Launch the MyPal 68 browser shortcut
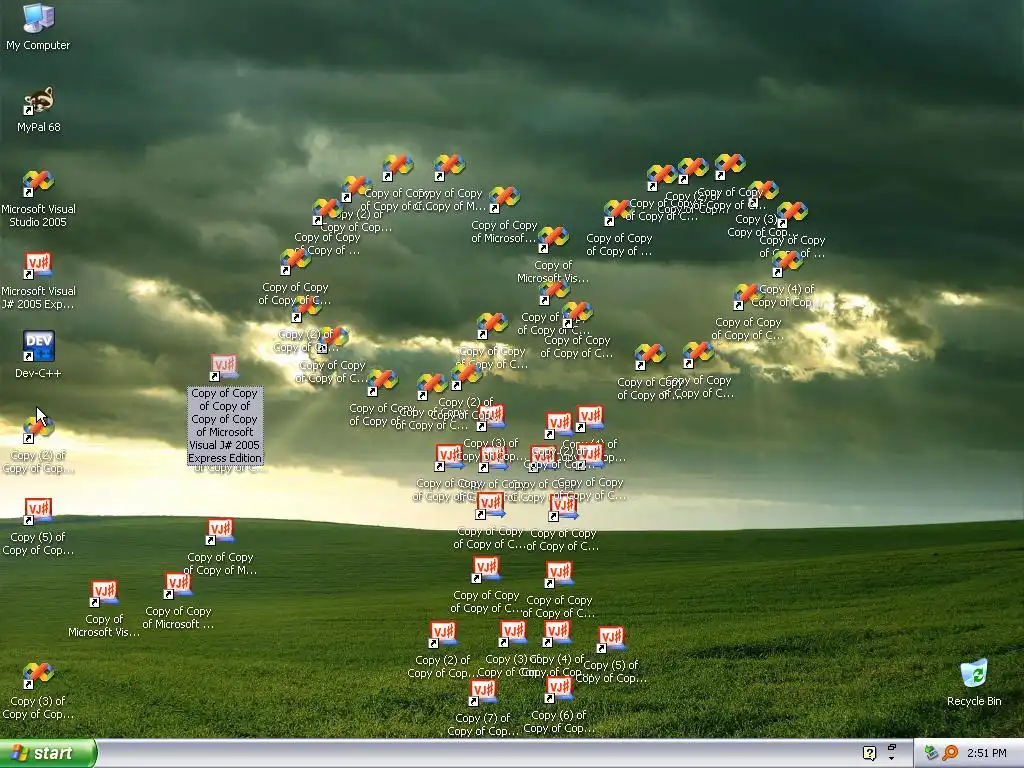This screenshot has width=1024, height=768. (38, 101)
